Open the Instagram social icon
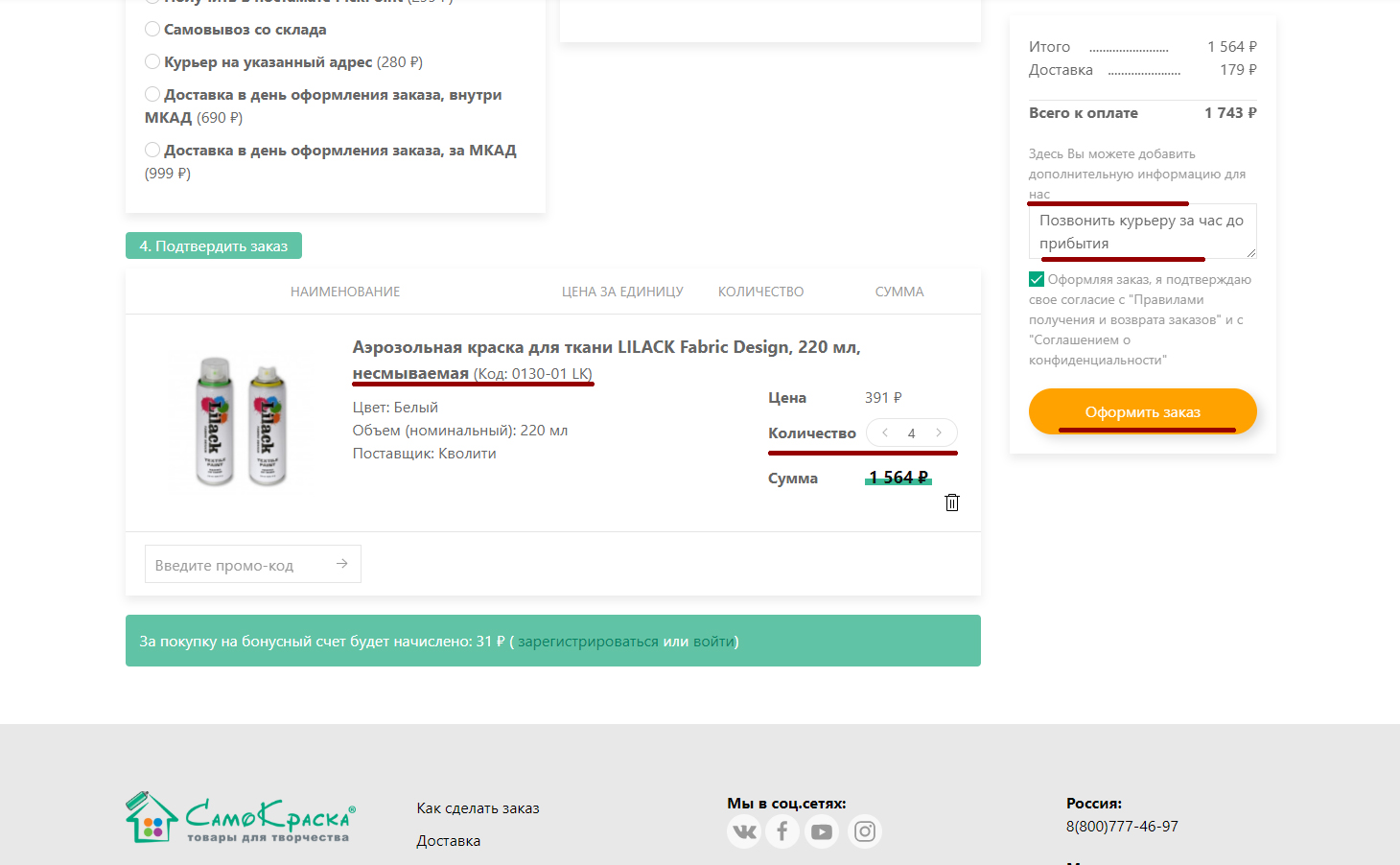The image size is (1400, 865). [864, 831]
